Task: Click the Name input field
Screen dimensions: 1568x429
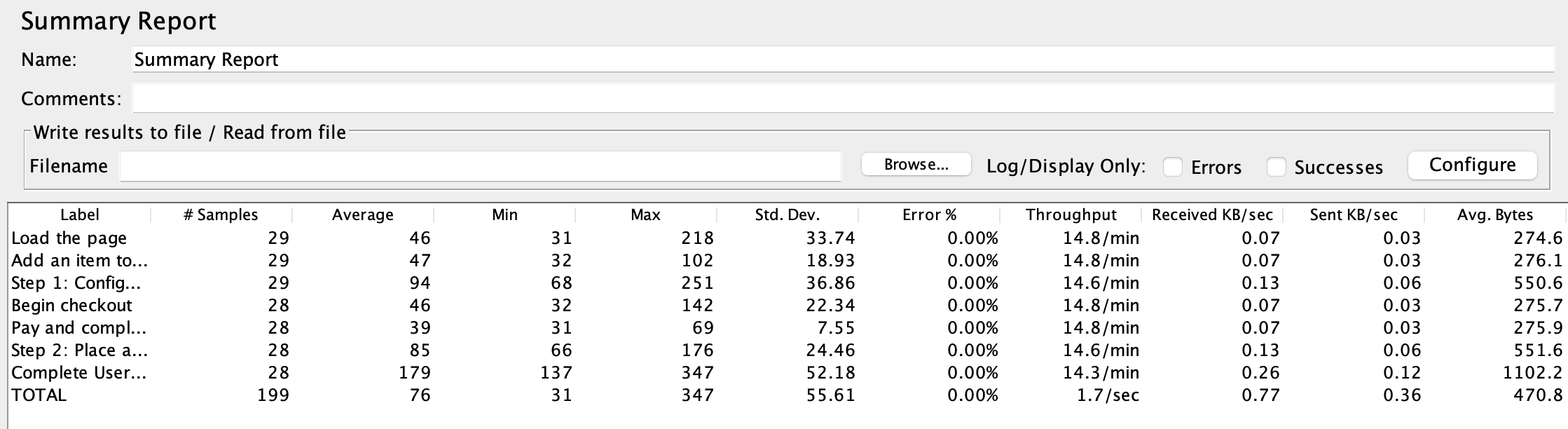Action: tap(843, 60)
